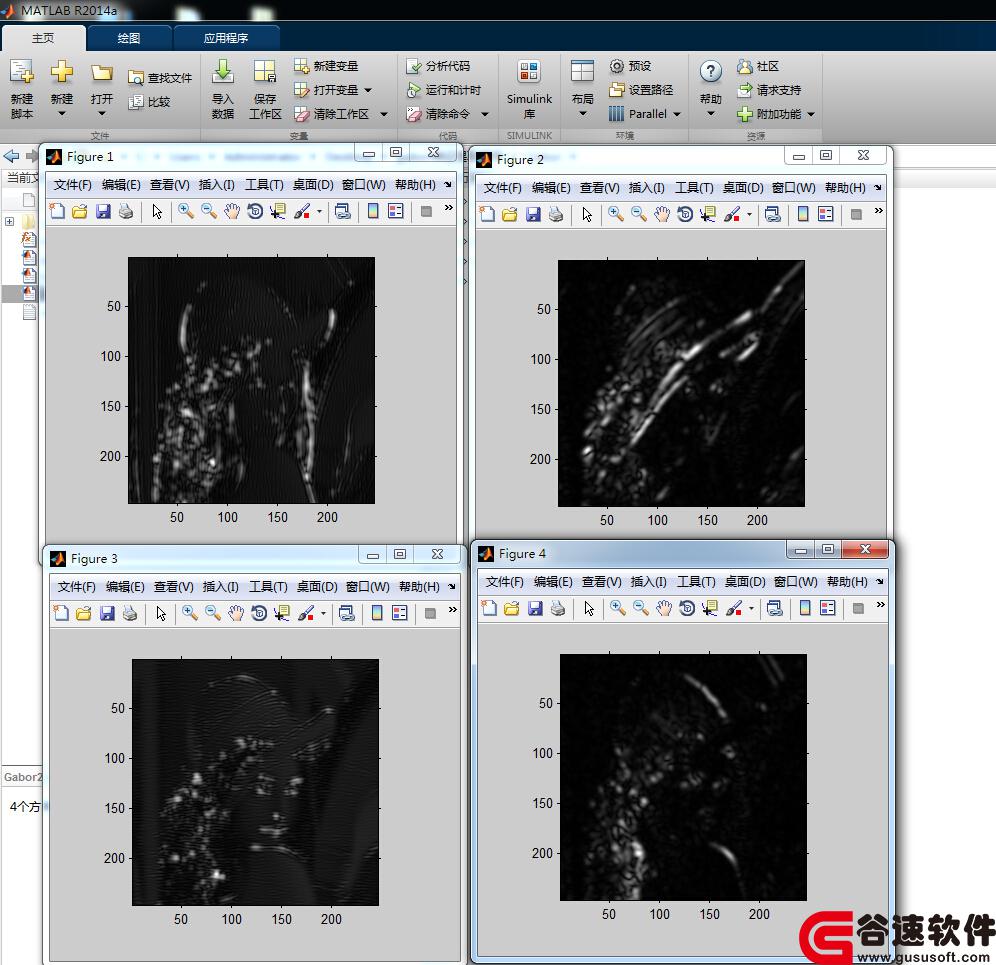996x965 pixels.
Task: Toggle Zoom In tool in Figure 1
Action: click(x=185, y=211)
